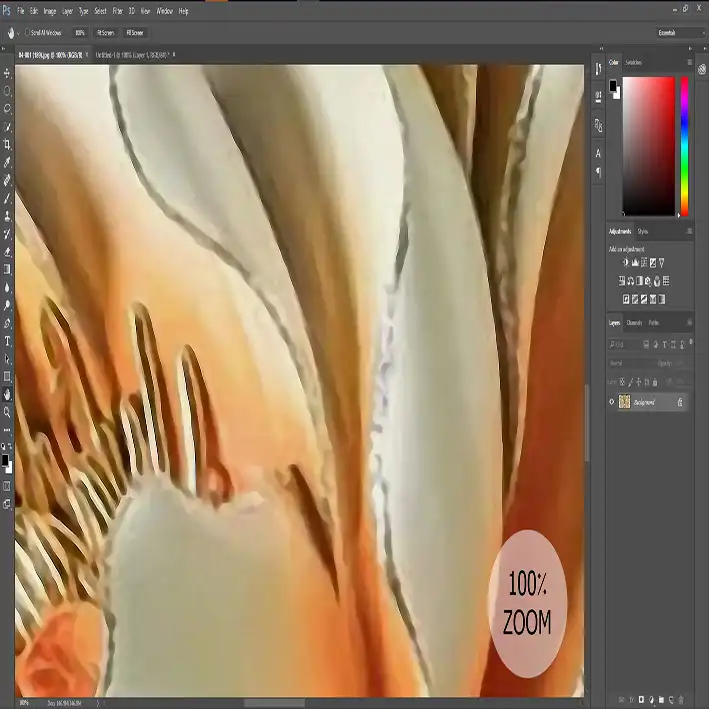Image resolution: width=709 pixels, height=709 pixels.
Task: Hide the Background layer with eye icon
Action: pyautogui.click(x=612, y=402)
